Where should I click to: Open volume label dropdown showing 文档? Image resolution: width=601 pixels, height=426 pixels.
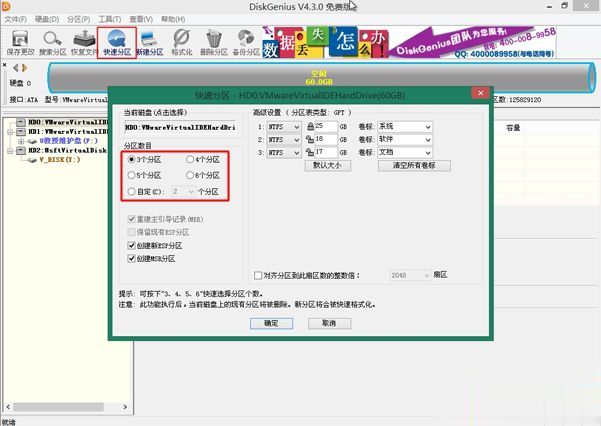tap(405, 153)
